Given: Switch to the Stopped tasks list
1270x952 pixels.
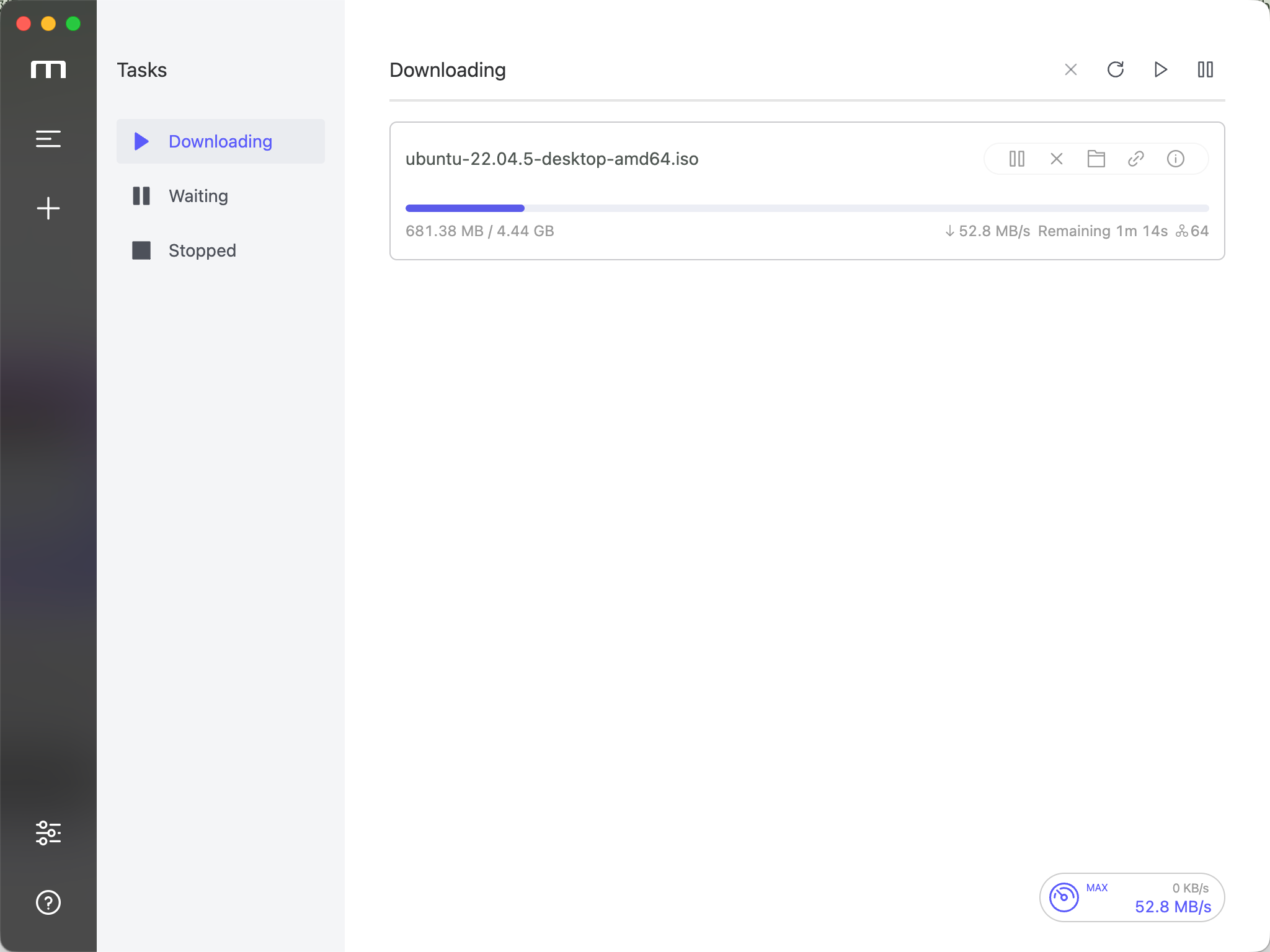Looking at the screenshot, I should coord(202,250).
